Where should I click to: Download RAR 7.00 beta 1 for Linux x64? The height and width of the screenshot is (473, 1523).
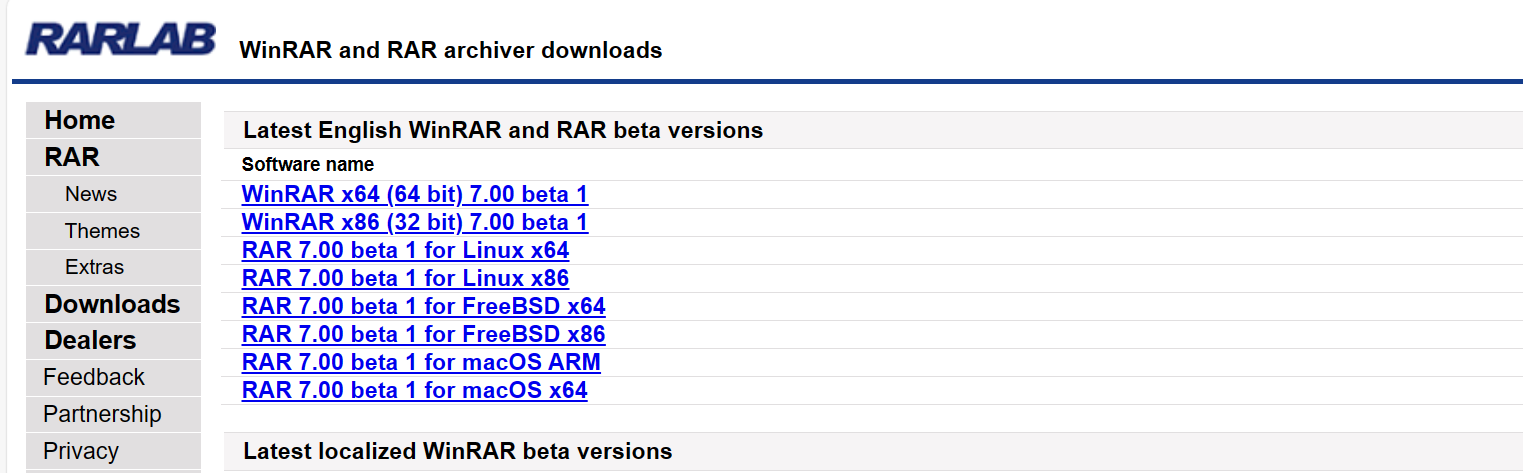click(x=406, y=250)
